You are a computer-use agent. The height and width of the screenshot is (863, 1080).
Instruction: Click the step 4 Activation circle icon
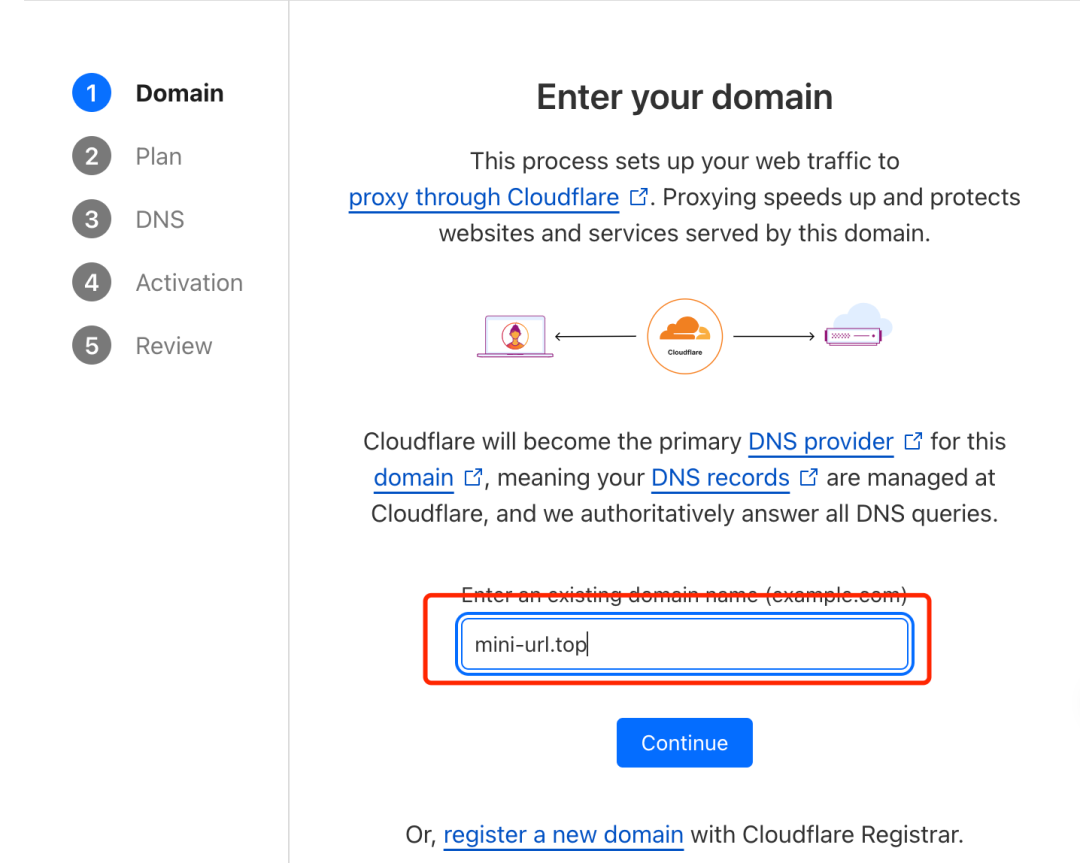[x=92, y=282]
